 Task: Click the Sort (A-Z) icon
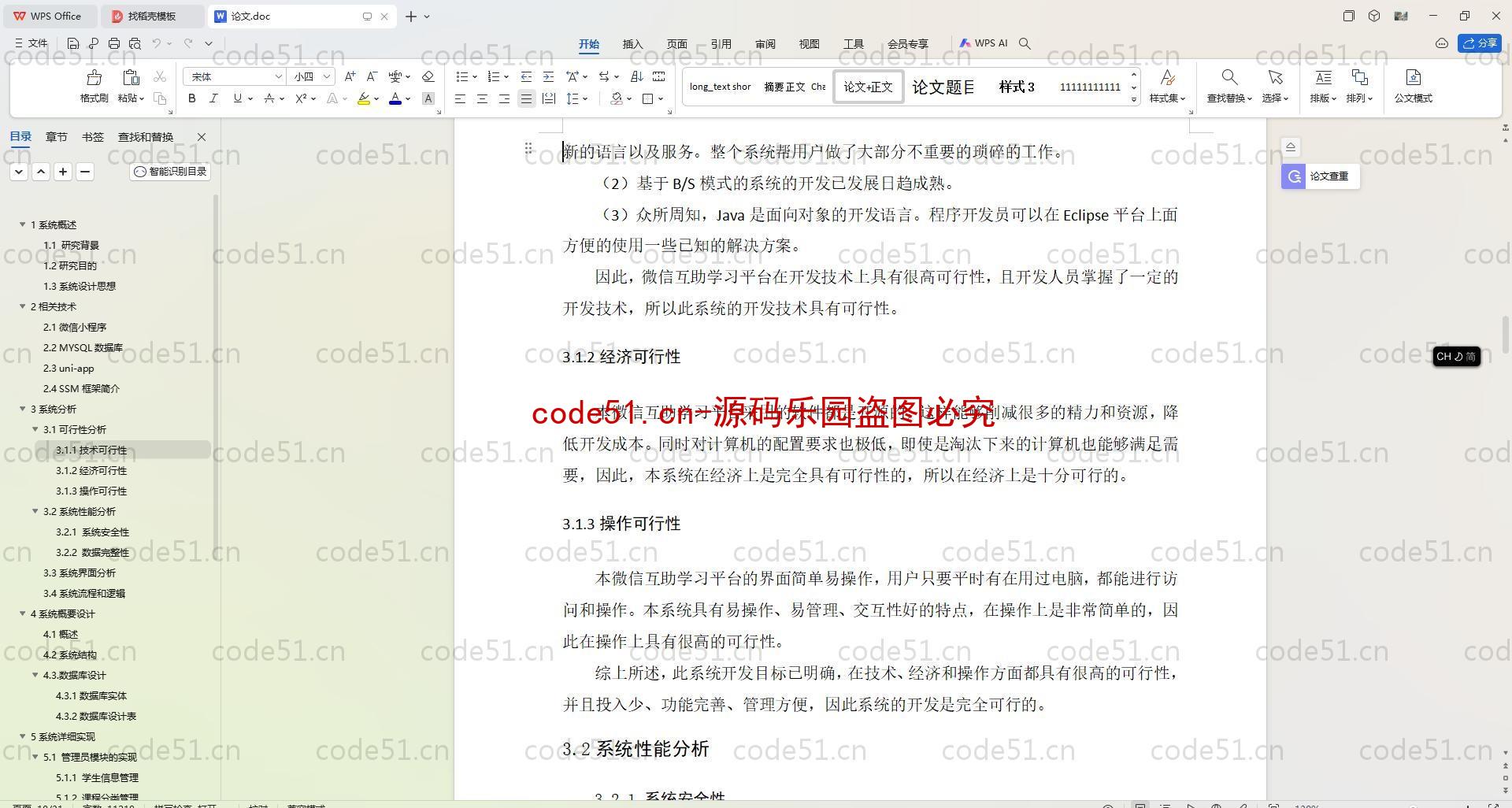(637, 76)
